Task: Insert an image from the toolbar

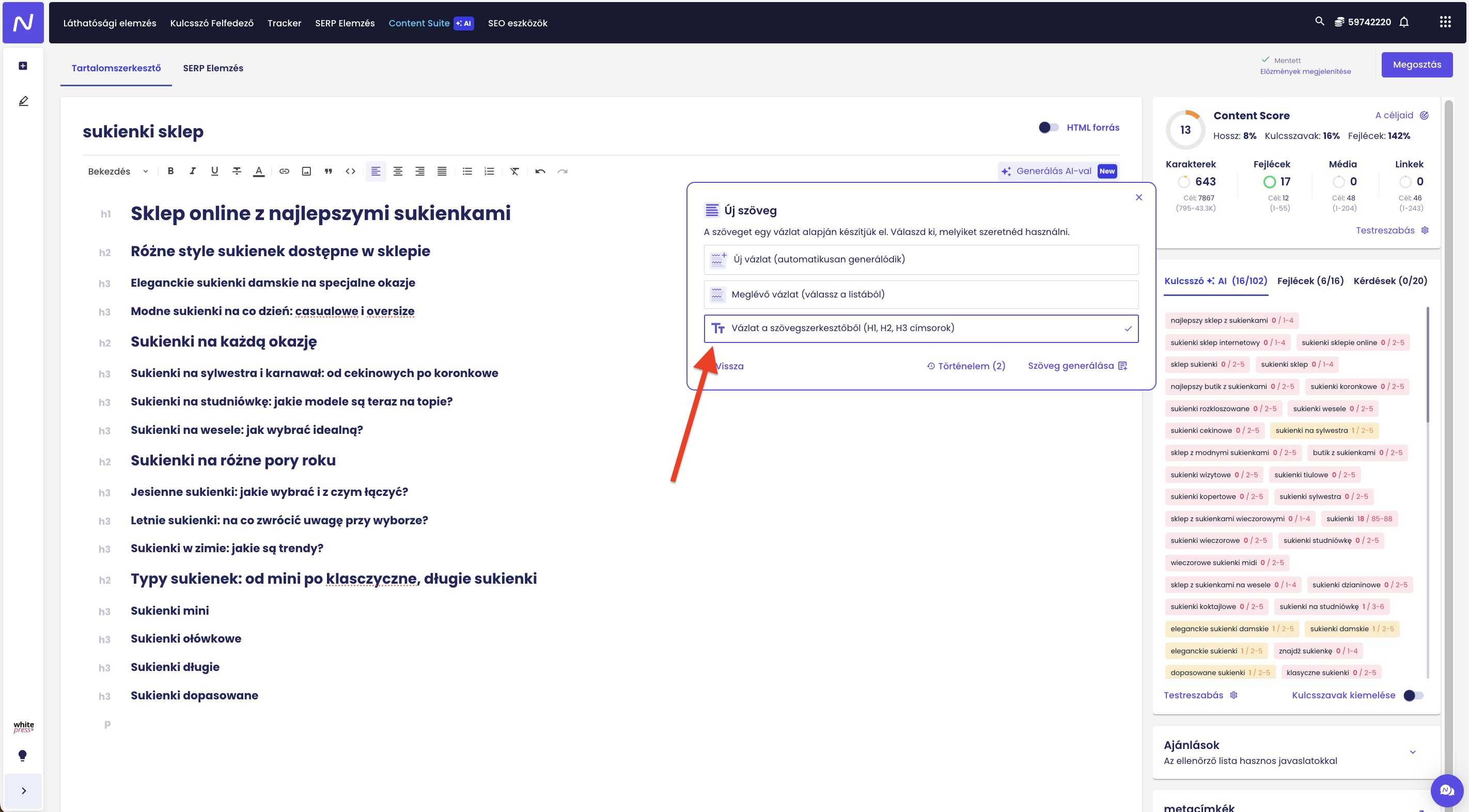Action: click(306, 171)
